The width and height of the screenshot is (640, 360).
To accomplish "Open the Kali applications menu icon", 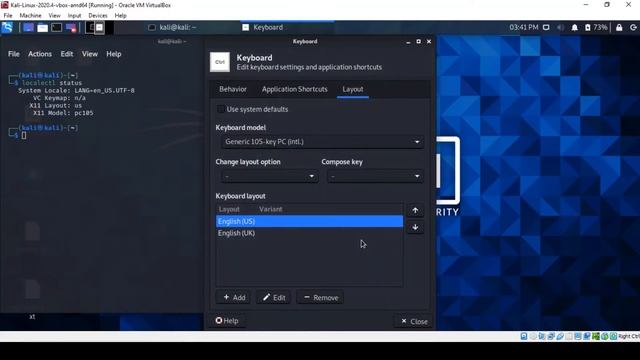I will tap(7, 27).
